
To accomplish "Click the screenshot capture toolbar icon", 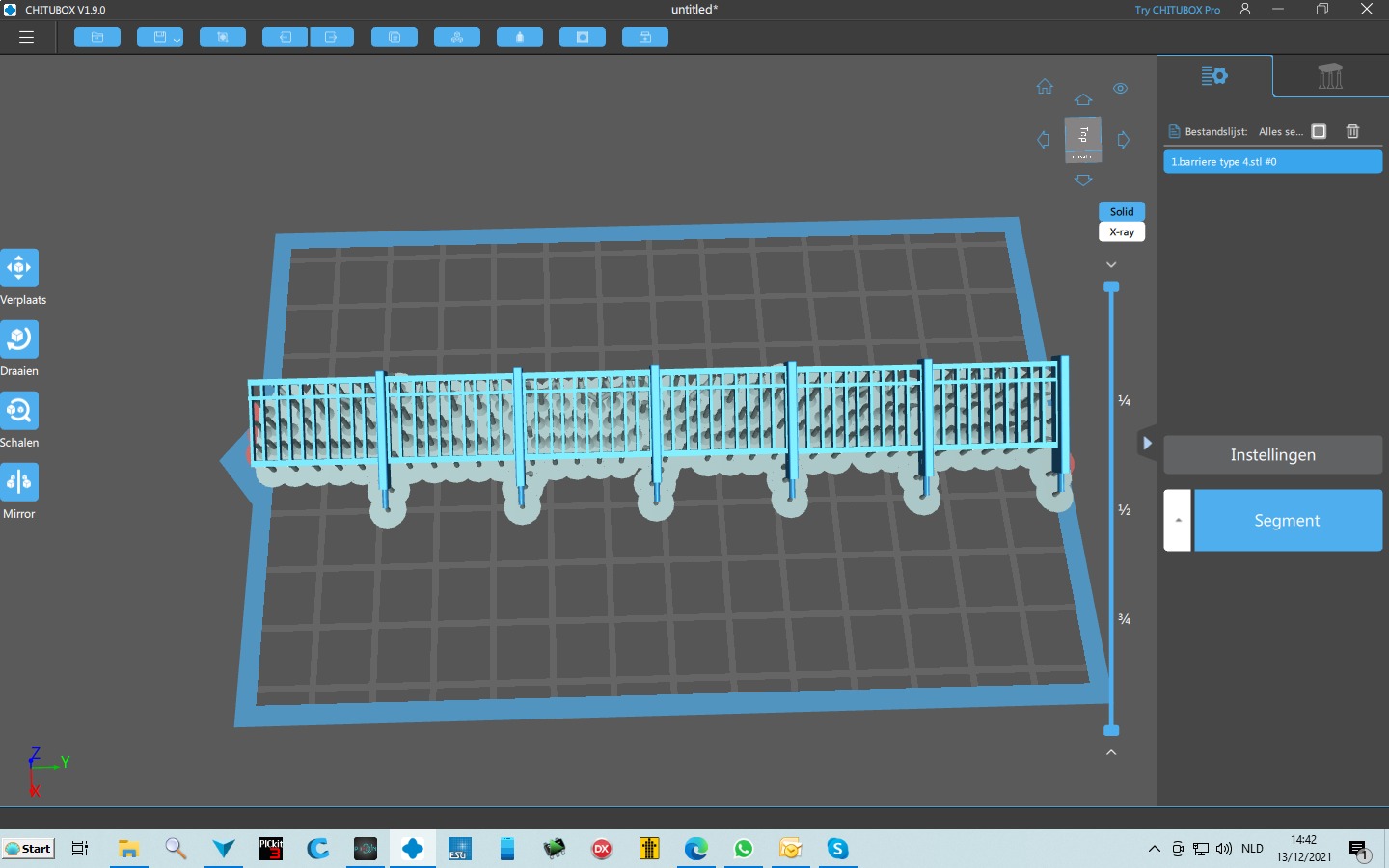I will (x=223, y=38).
